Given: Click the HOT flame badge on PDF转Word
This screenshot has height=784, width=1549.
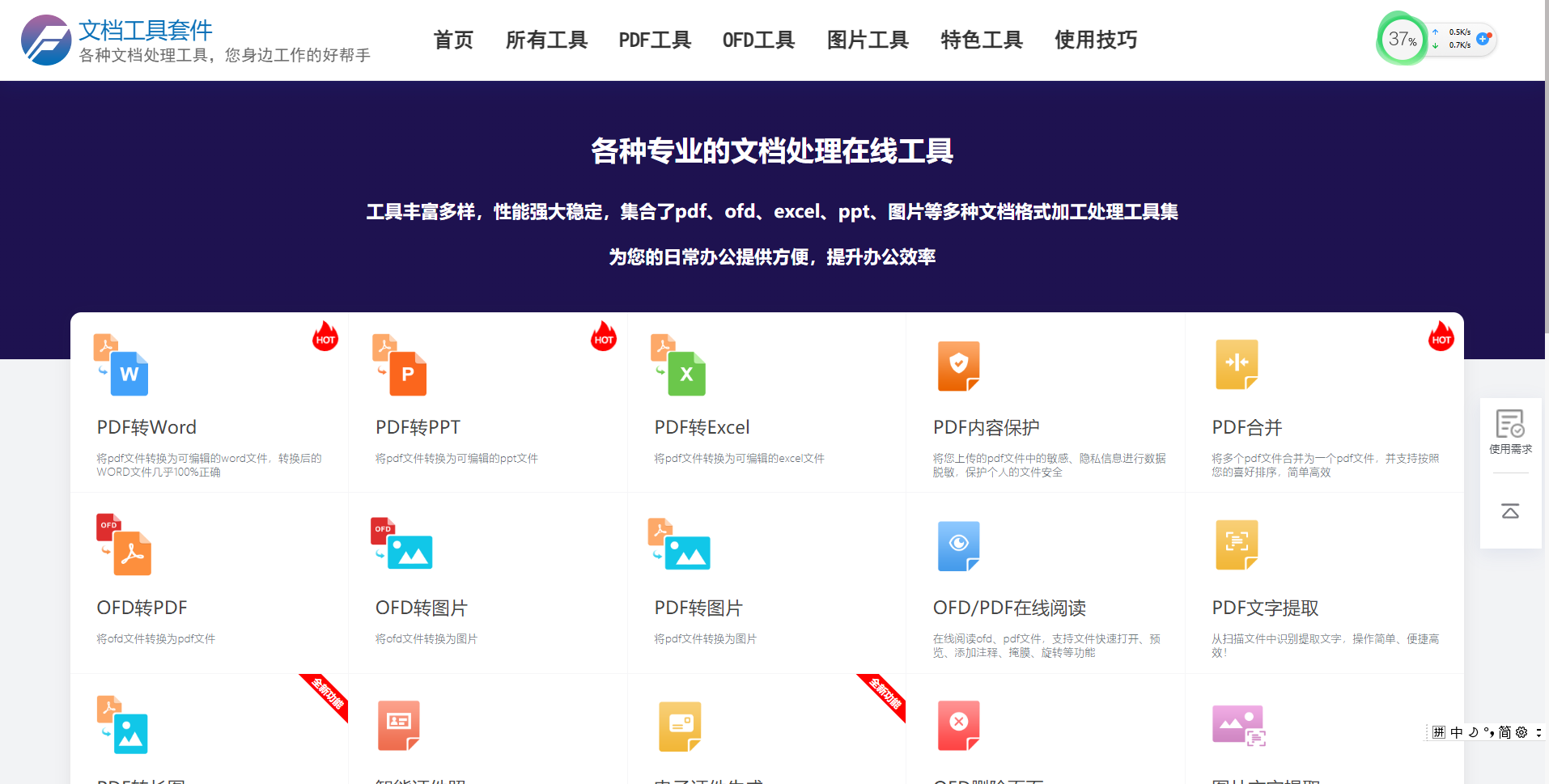Looking at the screenshot, I should pos(325,336).
